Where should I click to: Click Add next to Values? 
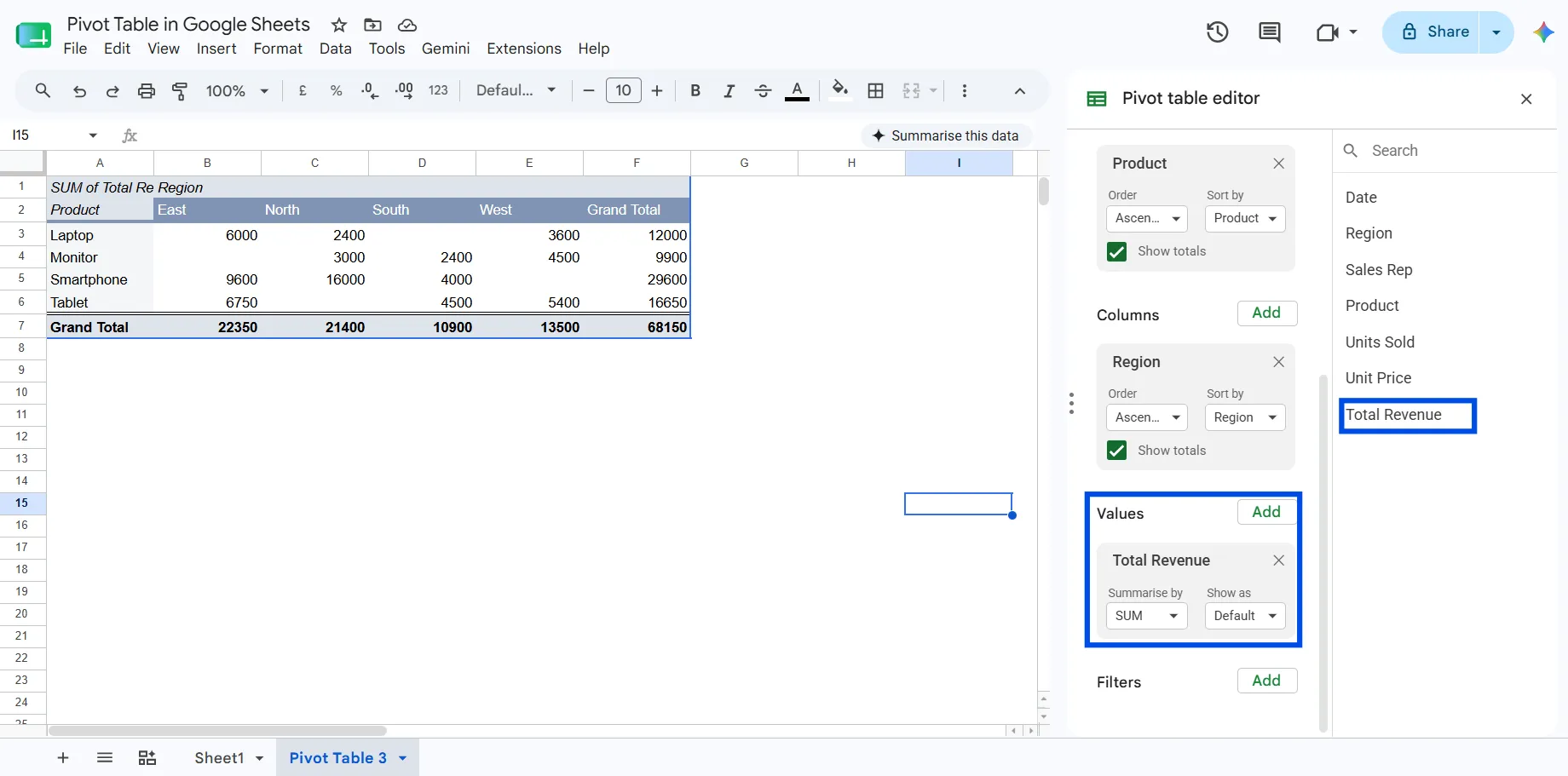tap(1266, 512)
